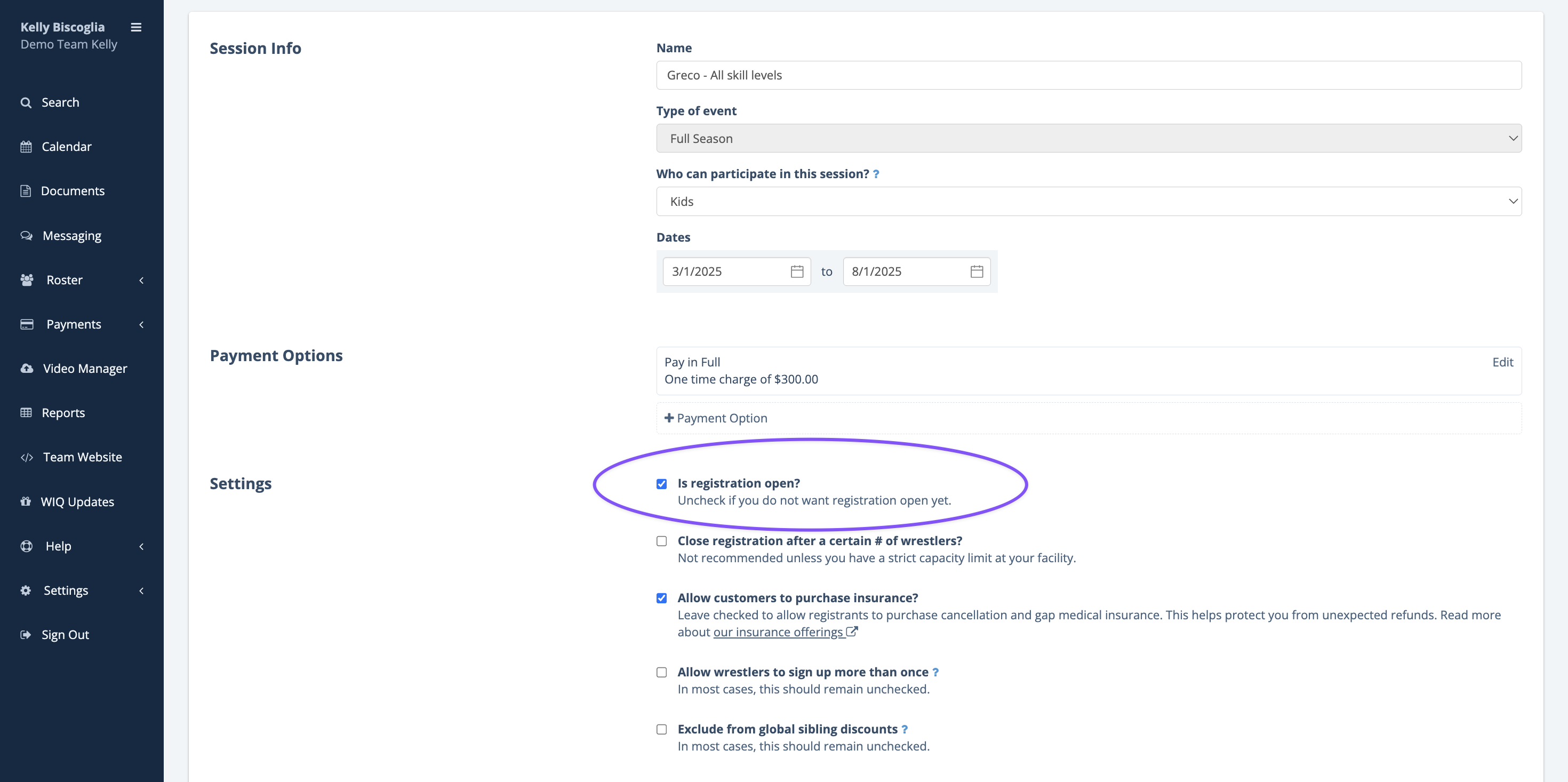The image size is (1568, 782).
Task: Click the WIQ Updates gift icon
Action: [26, 502]
